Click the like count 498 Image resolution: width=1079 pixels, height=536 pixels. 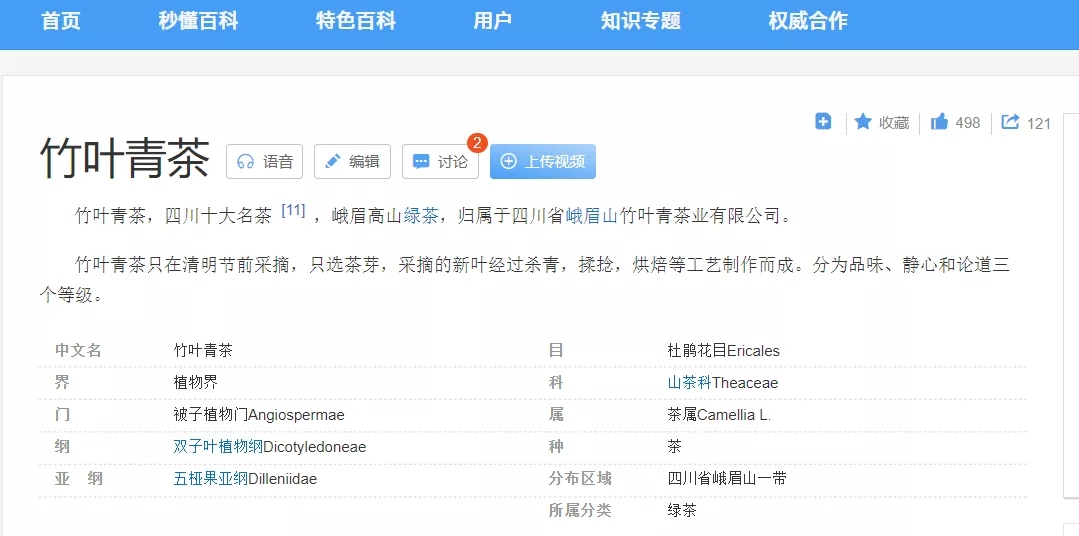pos(968,123)
